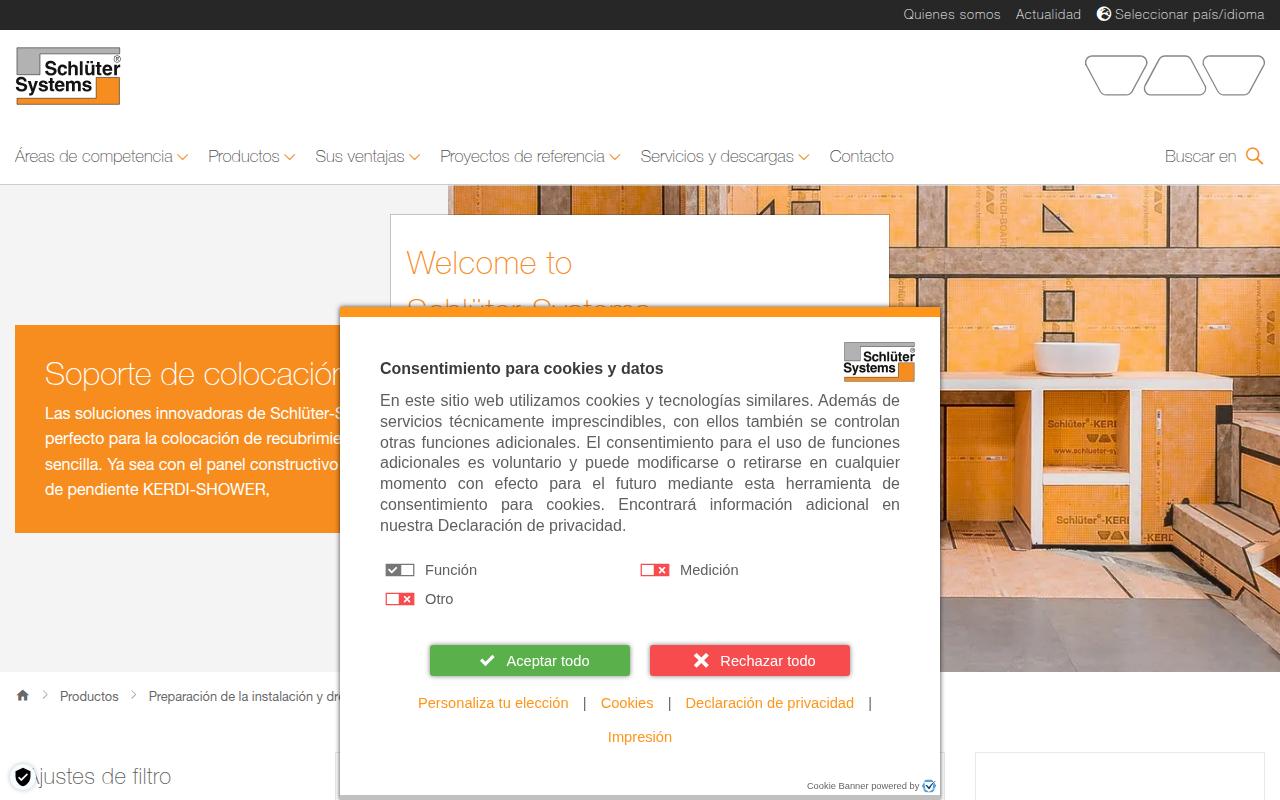Open the Contacto menu item
The width and height of the screenshot is (1280, 800).
point(861,156)
